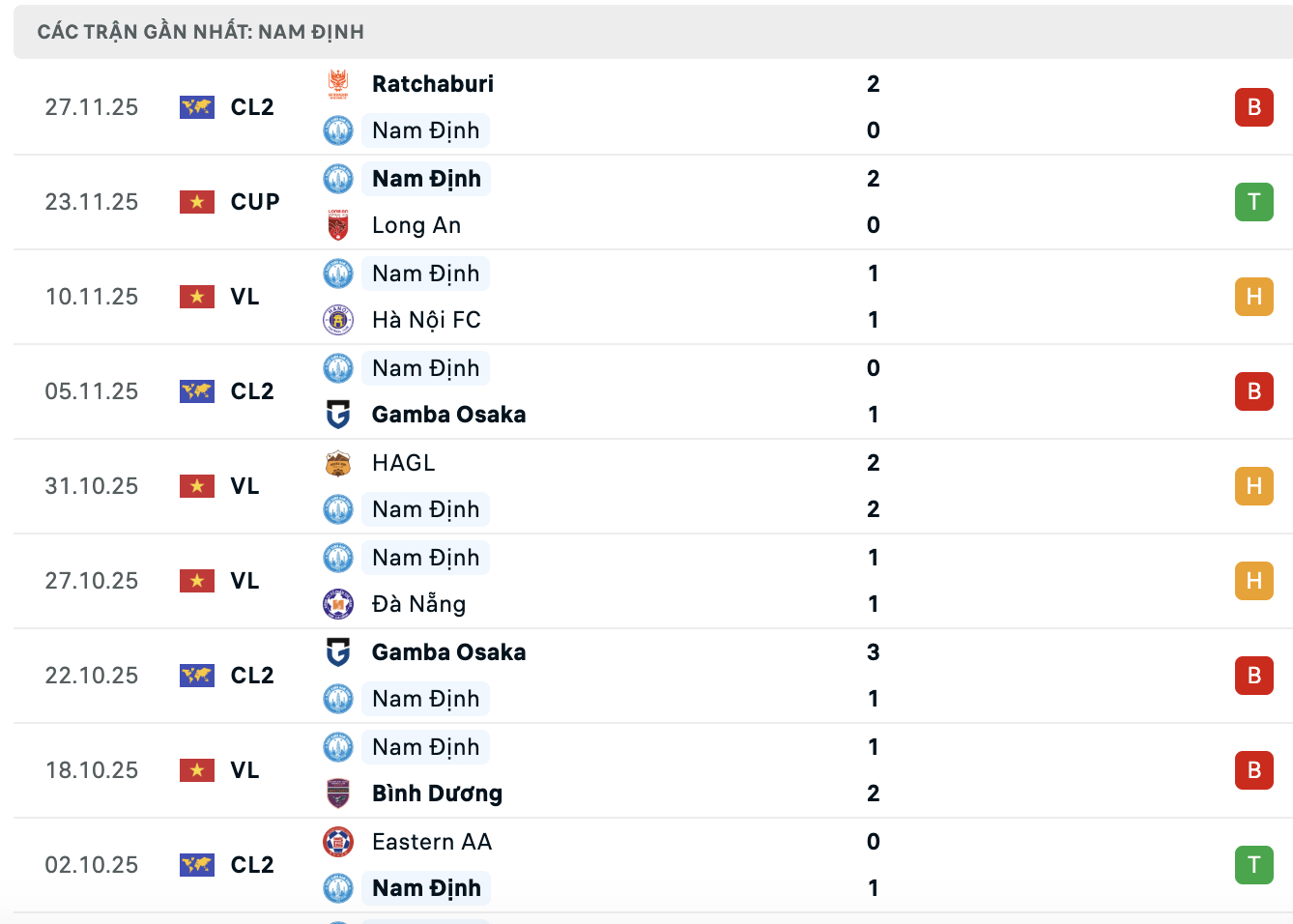Click the Hà Nội FC club badge

click(337, 320)
